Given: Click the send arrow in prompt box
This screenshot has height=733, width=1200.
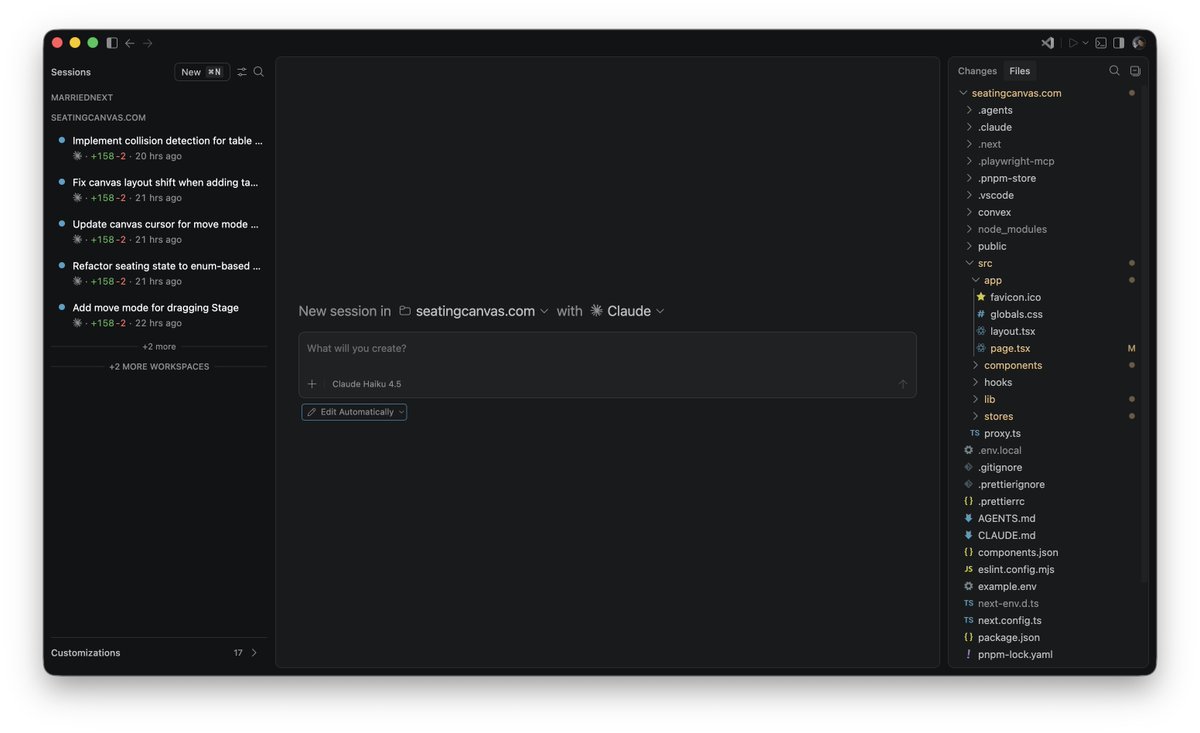Looking at the screenshot, I should [x=903, y=384].
